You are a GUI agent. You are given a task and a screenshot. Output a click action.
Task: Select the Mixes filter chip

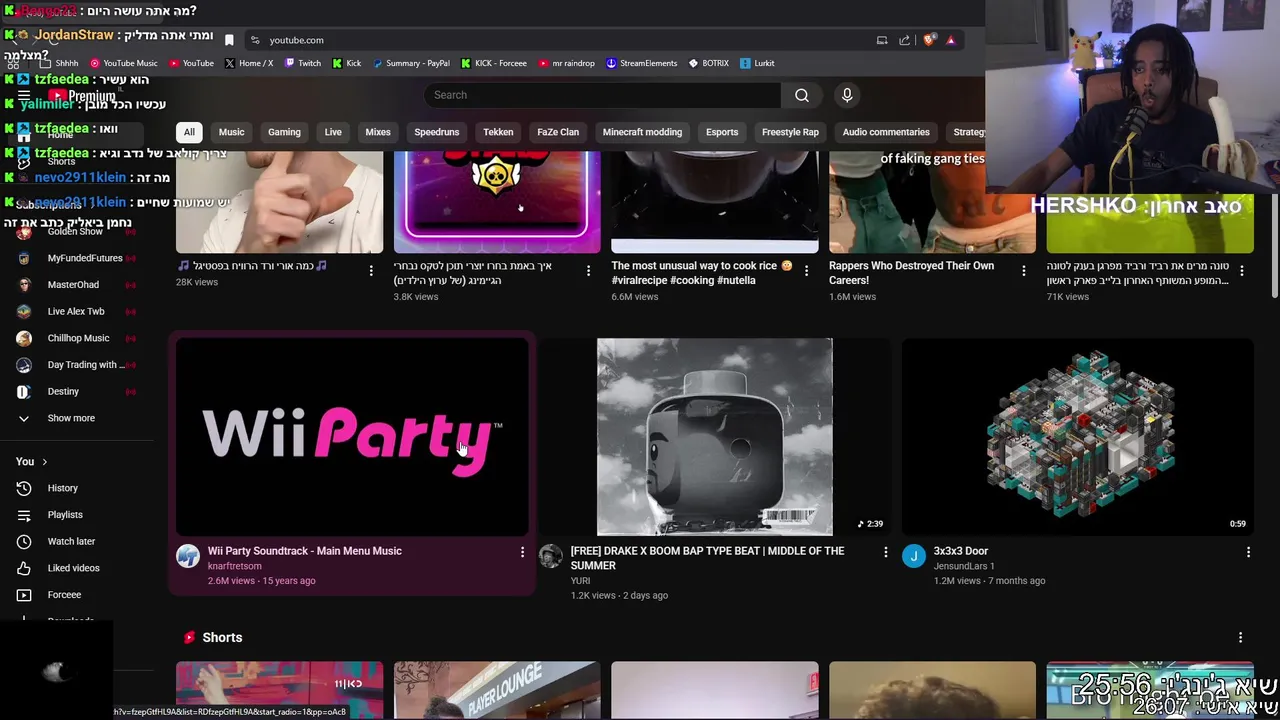tap(378, 132)
